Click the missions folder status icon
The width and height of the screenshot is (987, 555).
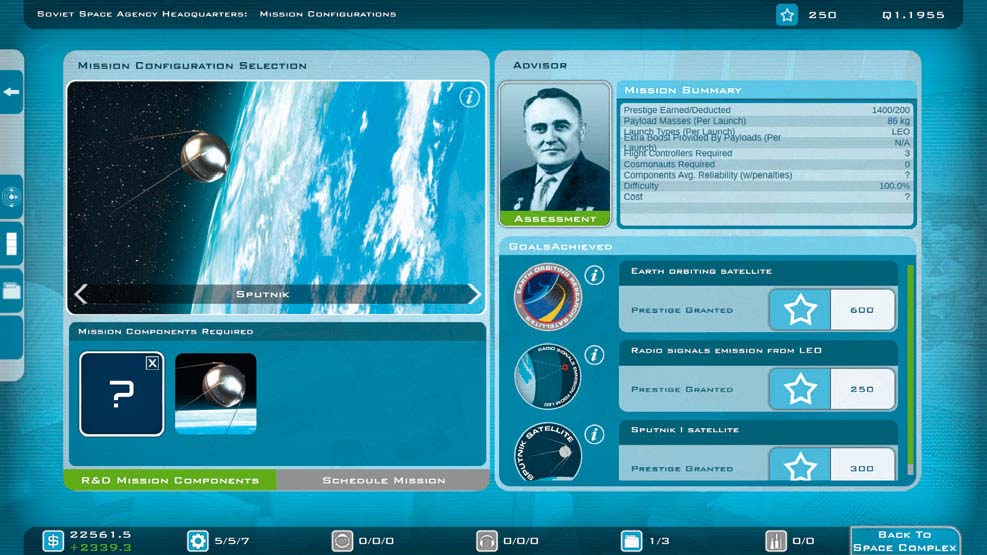[x=631, y=541]
